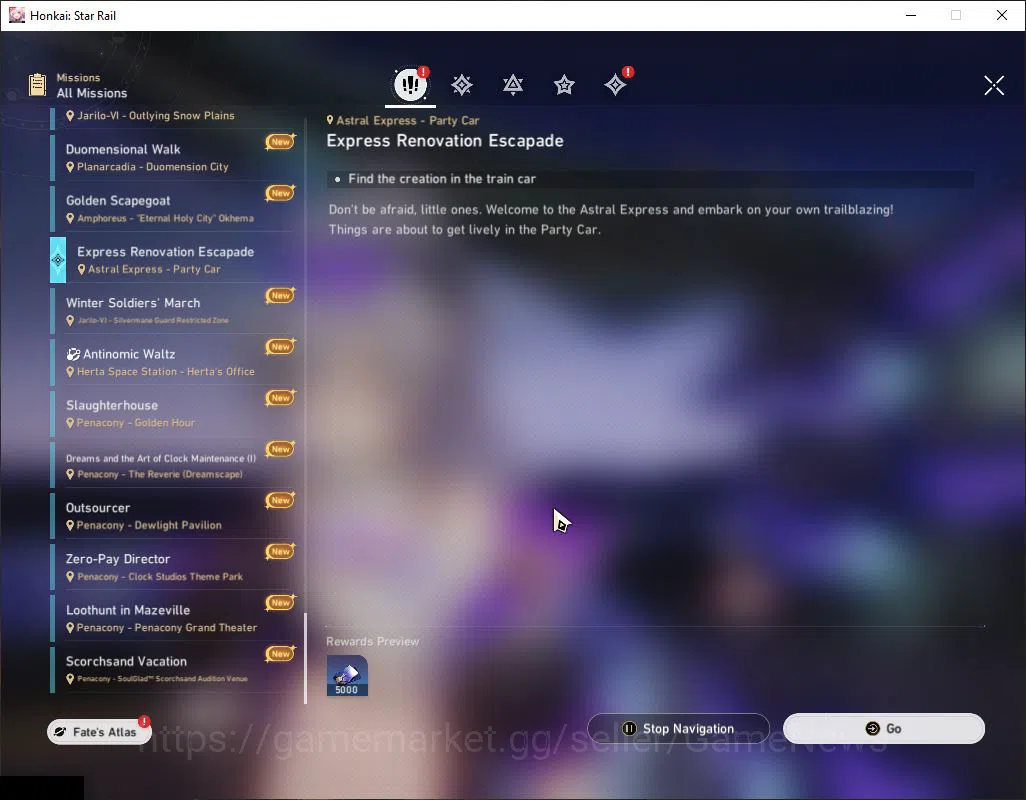Select the Golden Scapegoat mission
The width and height of the screenshot is (1026, 800).
[x=173, y=208]
